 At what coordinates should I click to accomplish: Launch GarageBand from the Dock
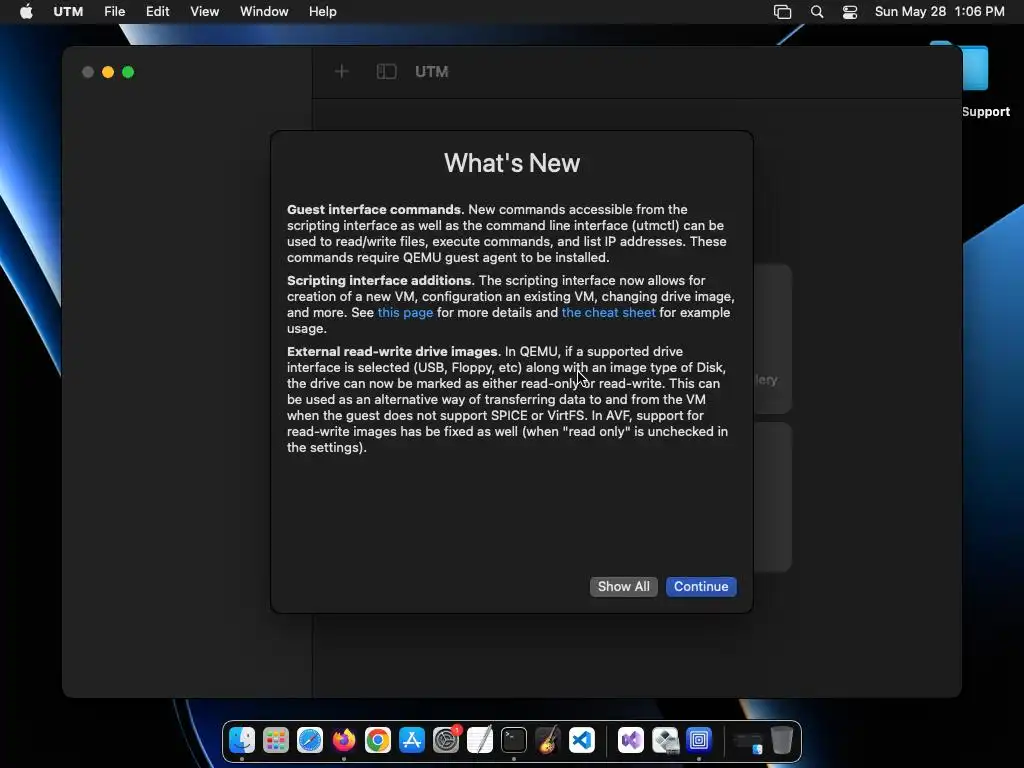click(x=548, y=740)
